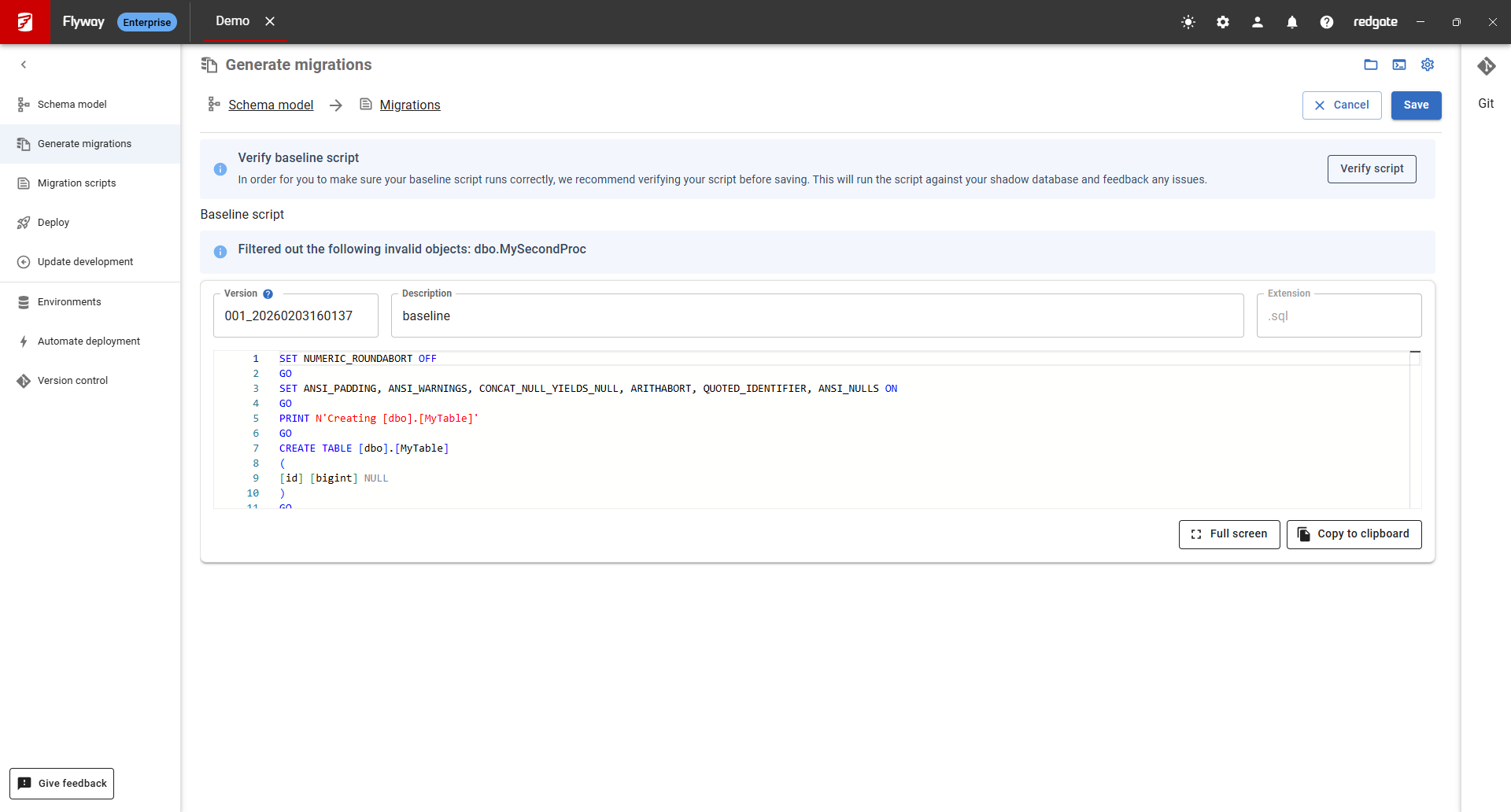Screen dimensions: 1511x812
Task: Open the notifications bell
Action: point(1292,22)
